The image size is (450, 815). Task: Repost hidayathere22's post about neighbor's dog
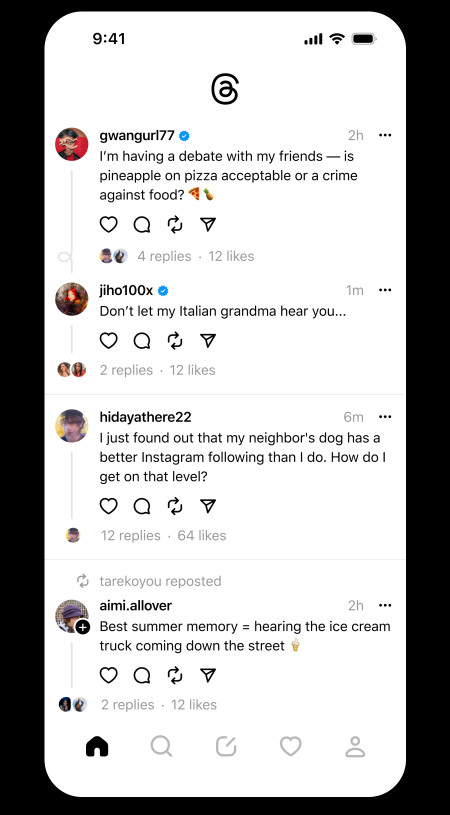pyautogui.click(x=175, y=506)
